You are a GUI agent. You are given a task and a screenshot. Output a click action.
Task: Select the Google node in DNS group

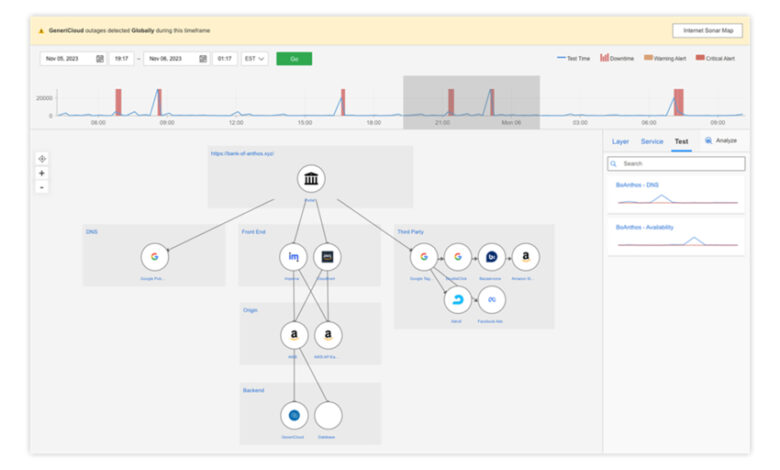155,257
